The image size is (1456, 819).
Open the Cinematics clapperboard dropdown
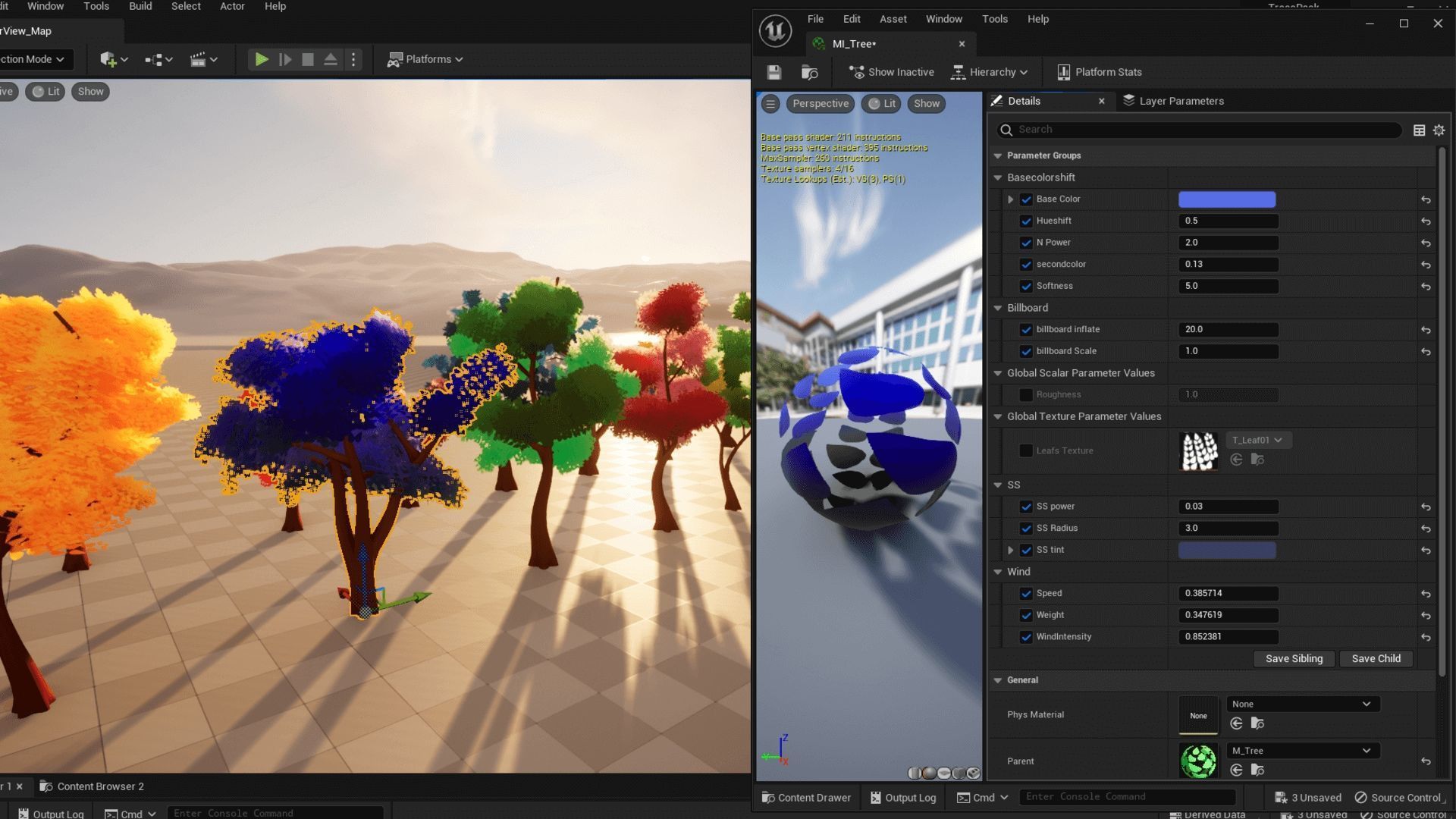[x=203, y=59]
